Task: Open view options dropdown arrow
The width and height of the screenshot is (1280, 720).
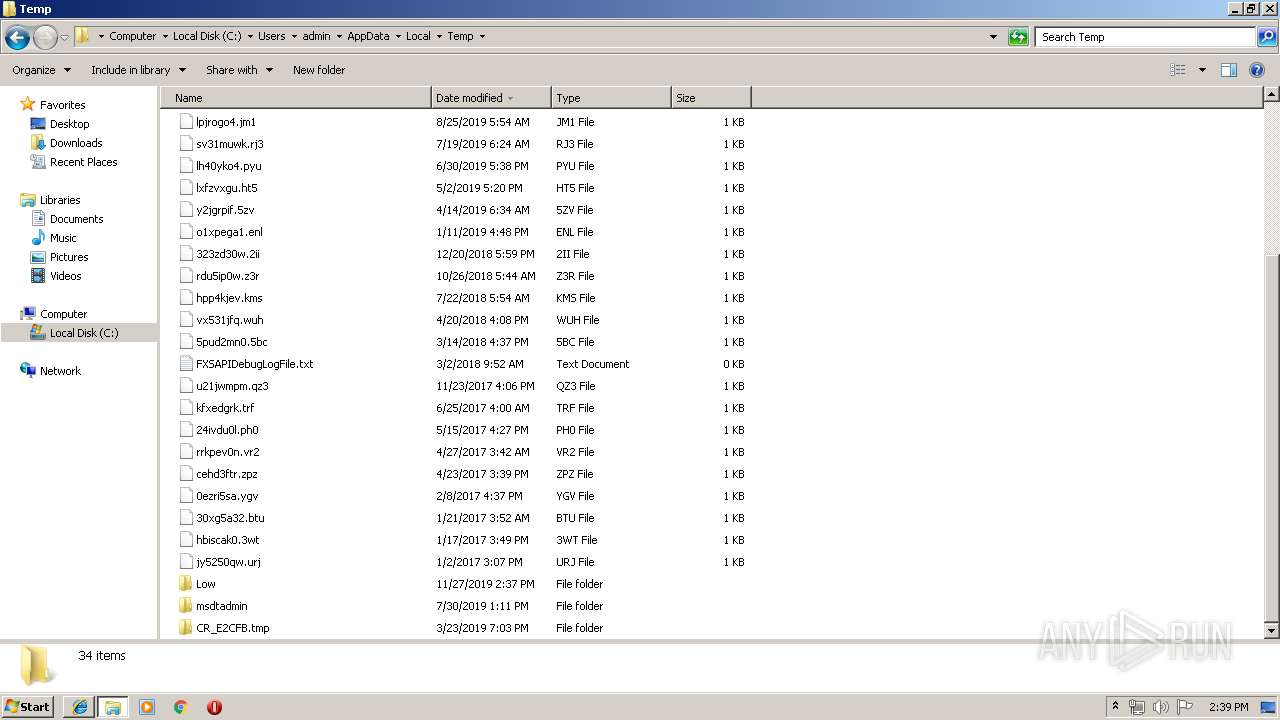Action: [x=1202, y=70]
